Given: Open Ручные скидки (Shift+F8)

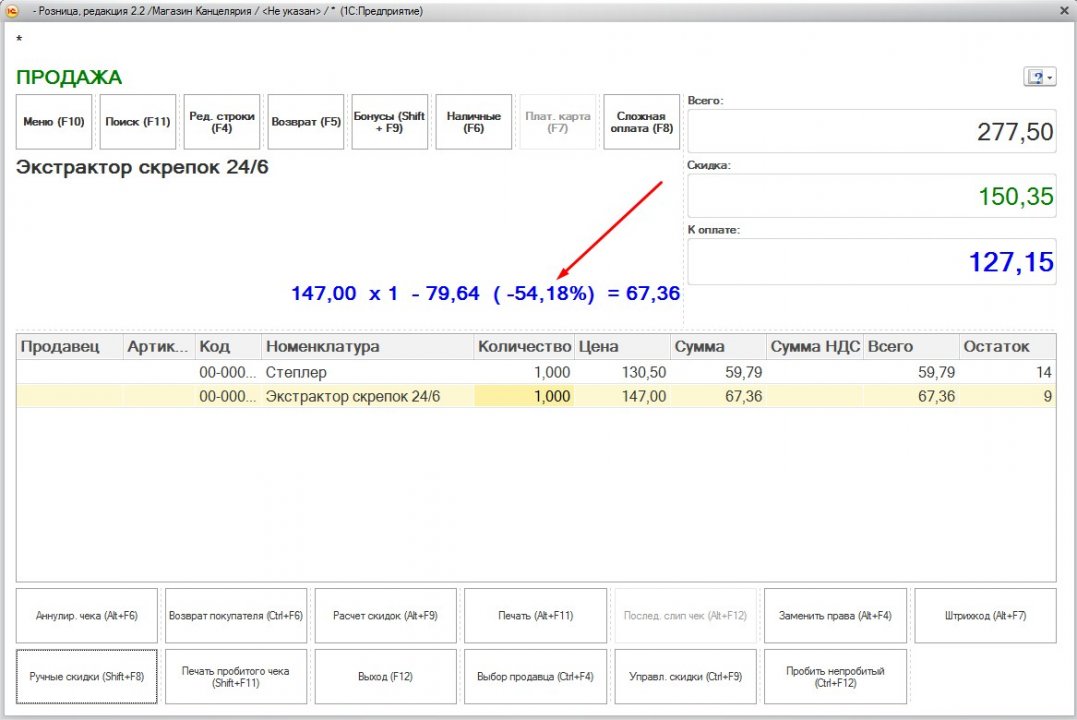Looking at the screenshot, I should click(87, 677).
